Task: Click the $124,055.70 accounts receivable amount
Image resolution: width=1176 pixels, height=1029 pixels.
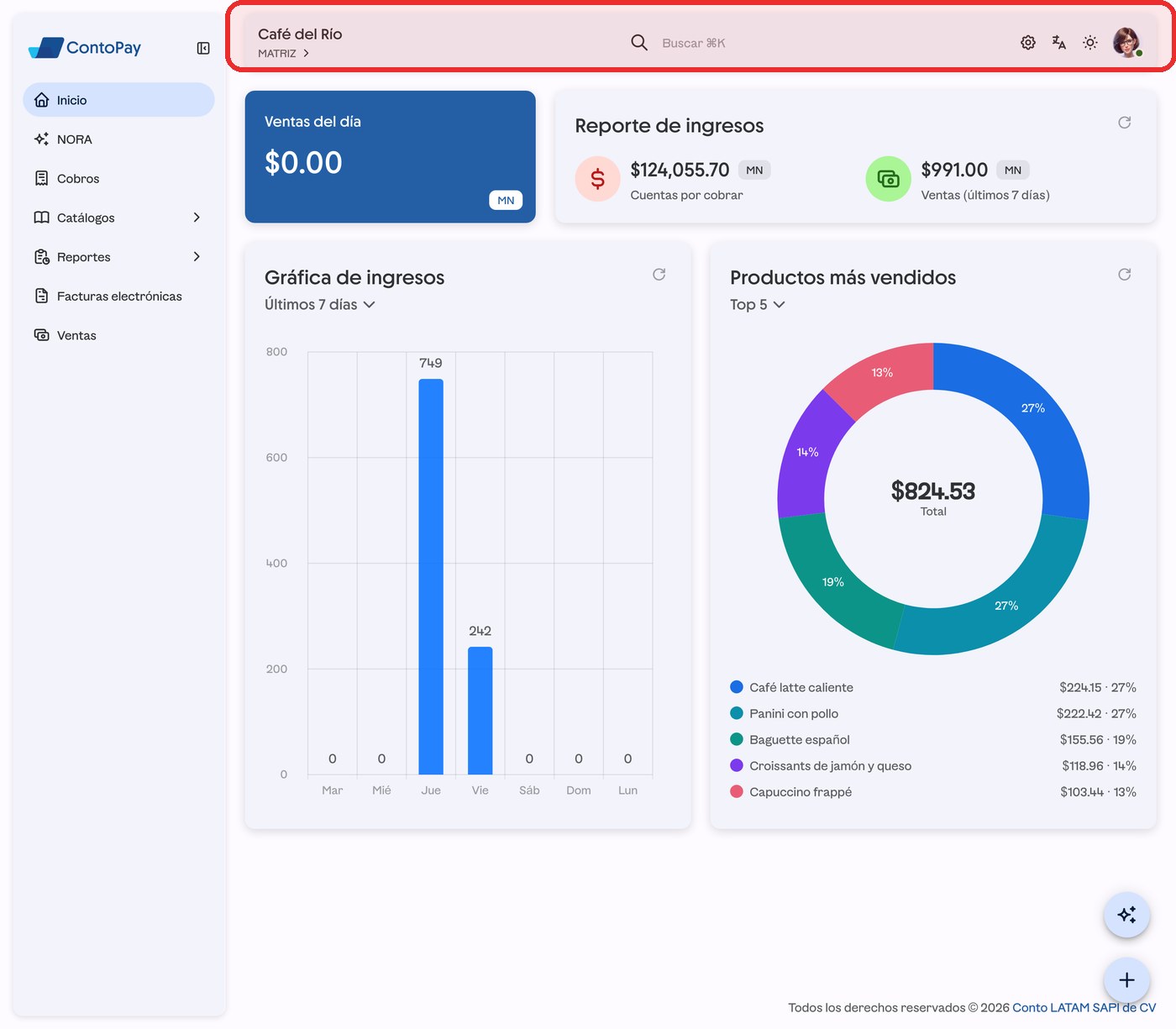Action: tap(680, 170)
